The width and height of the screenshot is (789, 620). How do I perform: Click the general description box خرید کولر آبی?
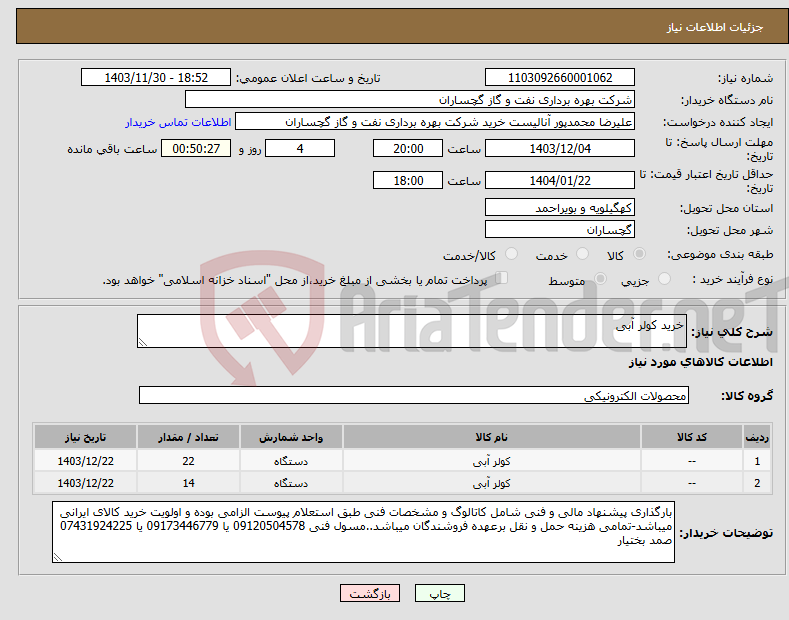(x=412, y=331)
